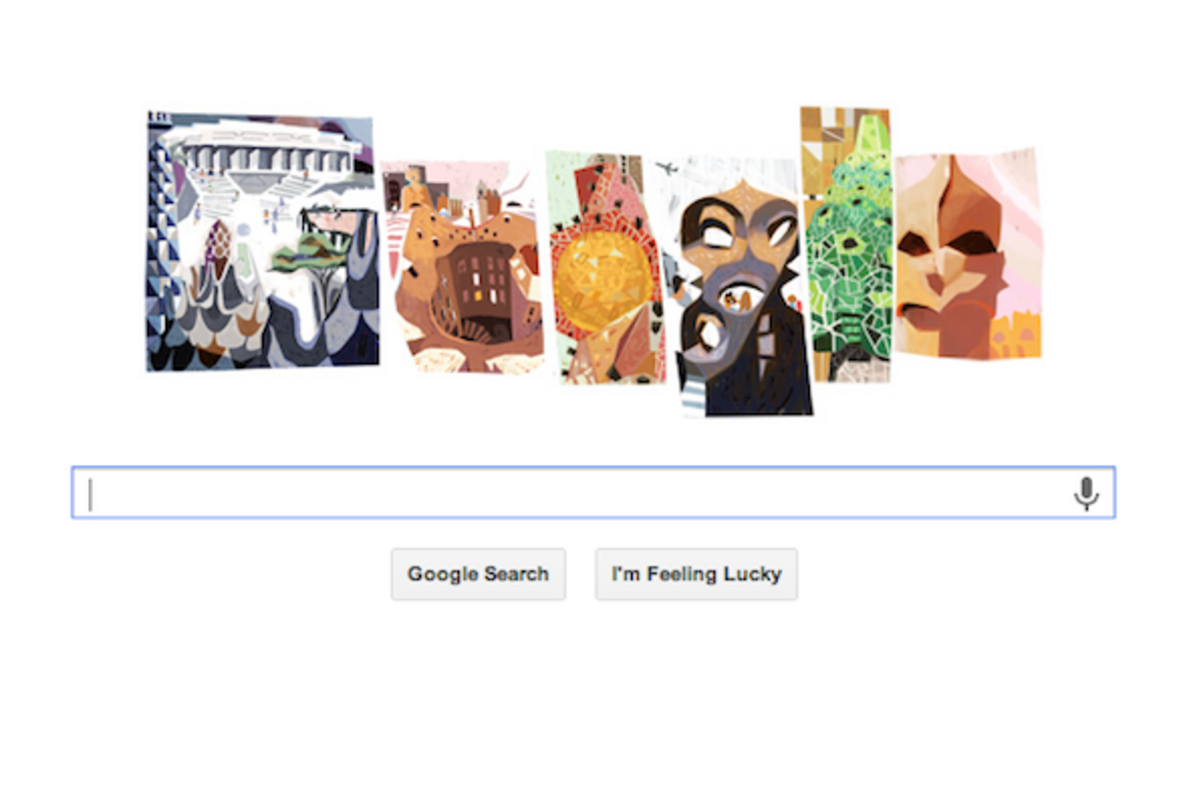Select the green mosaic tower doodle panel

tap(846, 244)
